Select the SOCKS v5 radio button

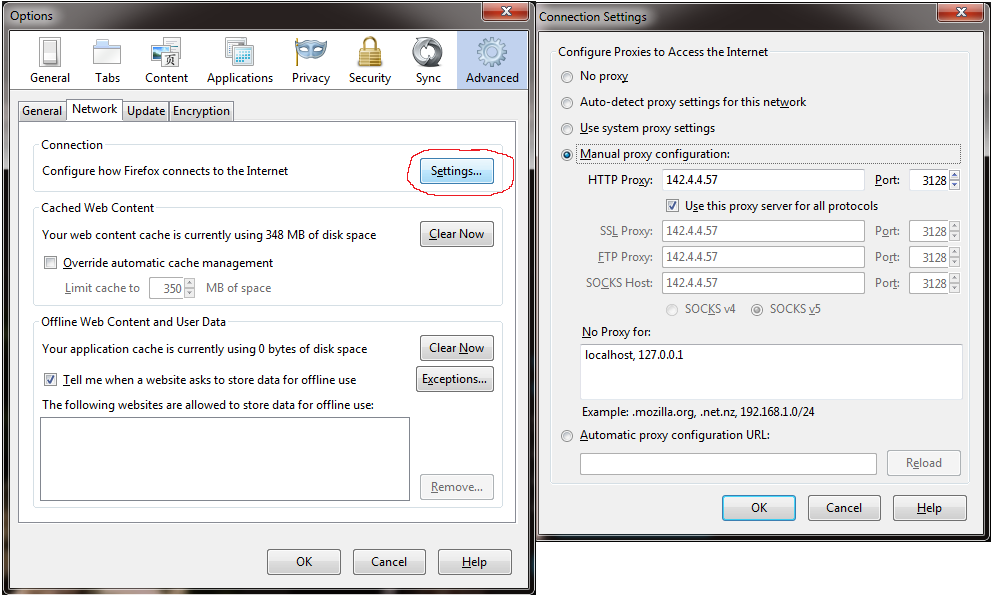757,310
